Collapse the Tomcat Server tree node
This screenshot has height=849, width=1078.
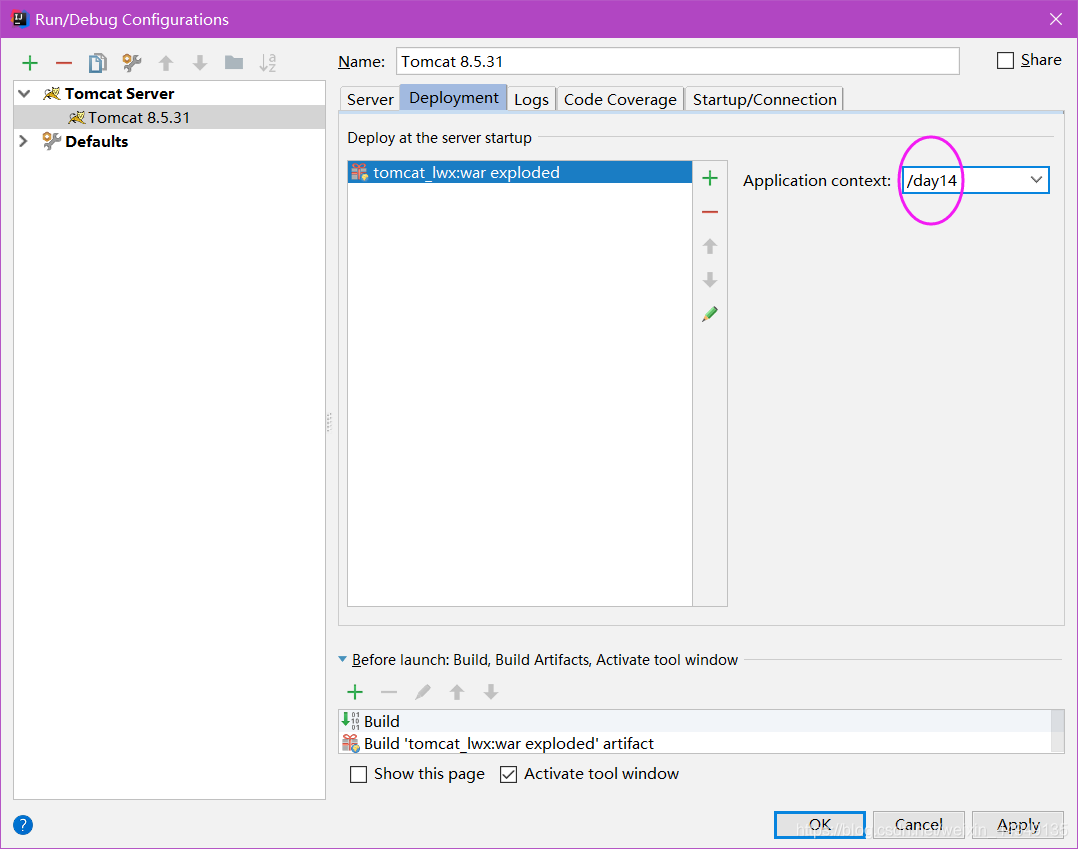(25, 93)
